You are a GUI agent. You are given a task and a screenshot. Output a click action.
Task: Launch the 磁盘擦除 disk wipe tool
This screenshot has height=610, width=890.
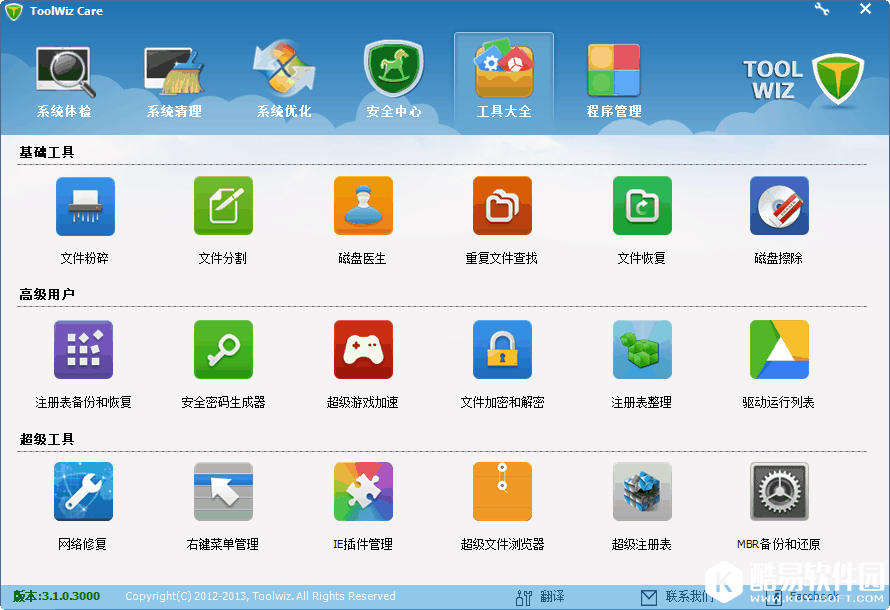779,207
